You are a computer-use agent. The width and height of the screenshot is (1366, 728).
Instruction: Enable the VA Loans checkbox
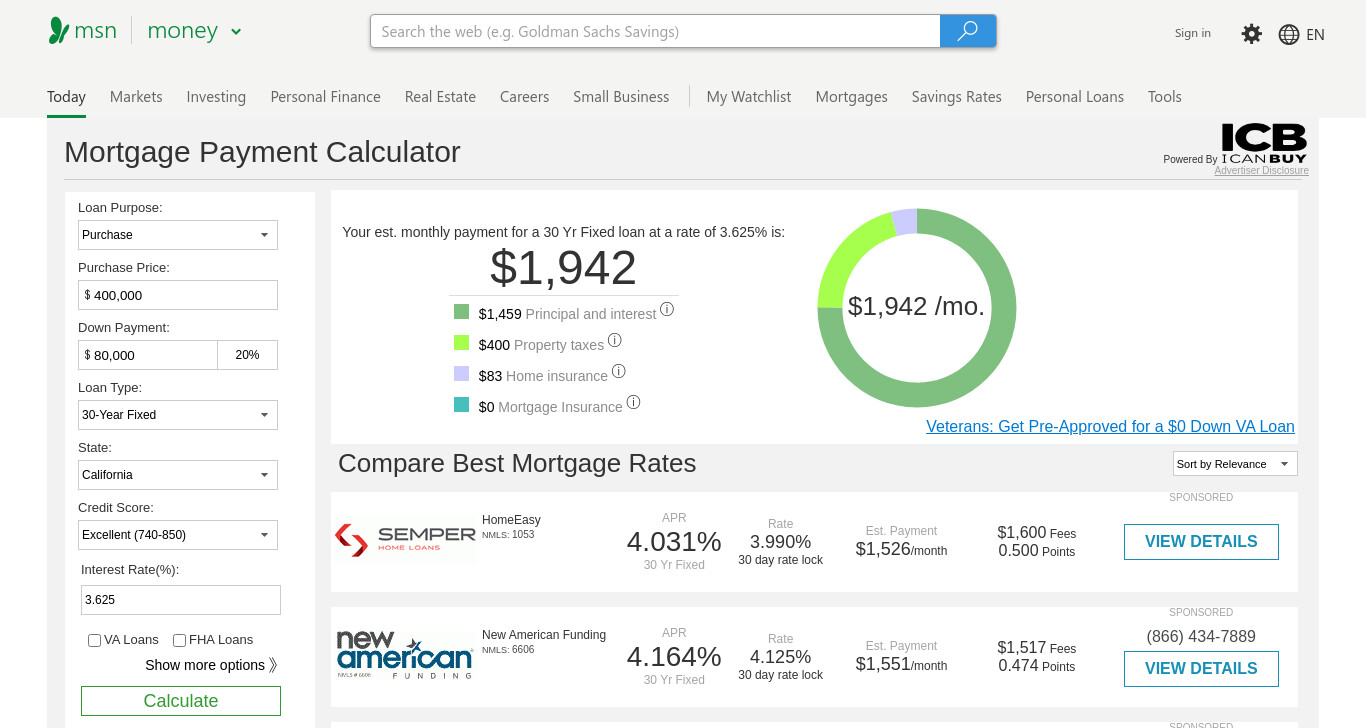coord(94,640)
